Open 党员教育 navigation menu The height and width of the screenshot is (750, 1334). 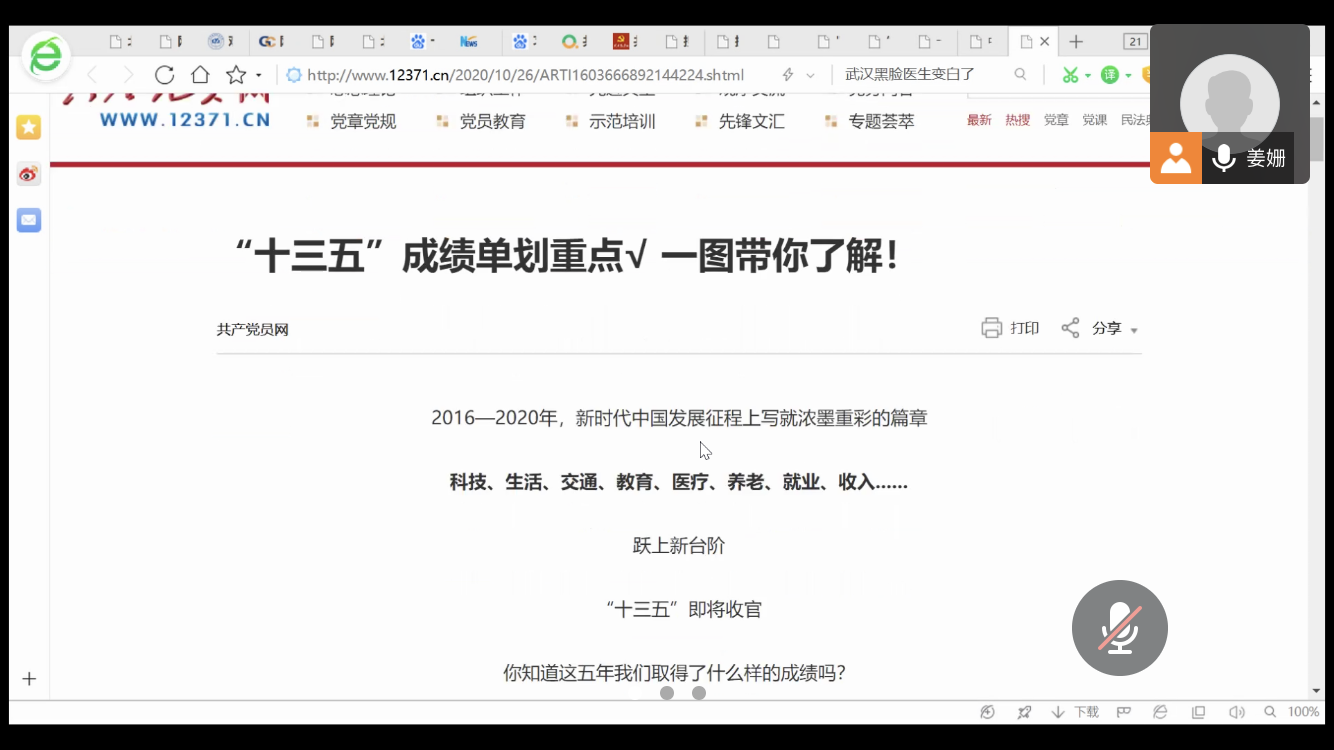pyautogui.click(x=492, y=121)
